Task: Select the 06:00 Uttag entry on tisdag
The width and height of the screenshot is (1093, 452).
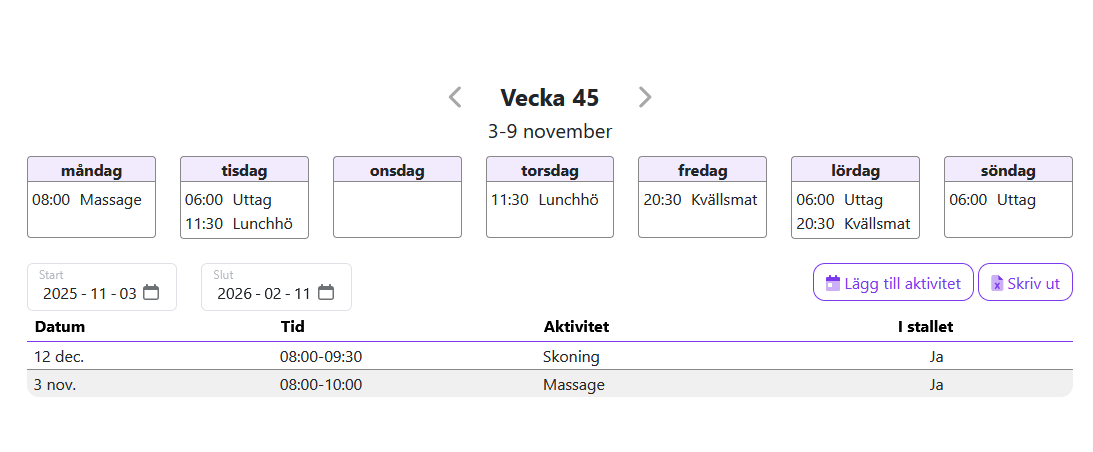Action: click(228, 200)
